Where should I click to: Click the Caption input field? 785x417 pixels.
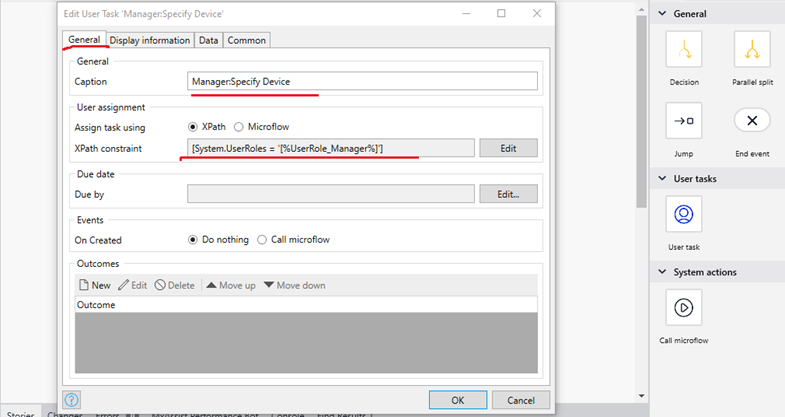362,82
